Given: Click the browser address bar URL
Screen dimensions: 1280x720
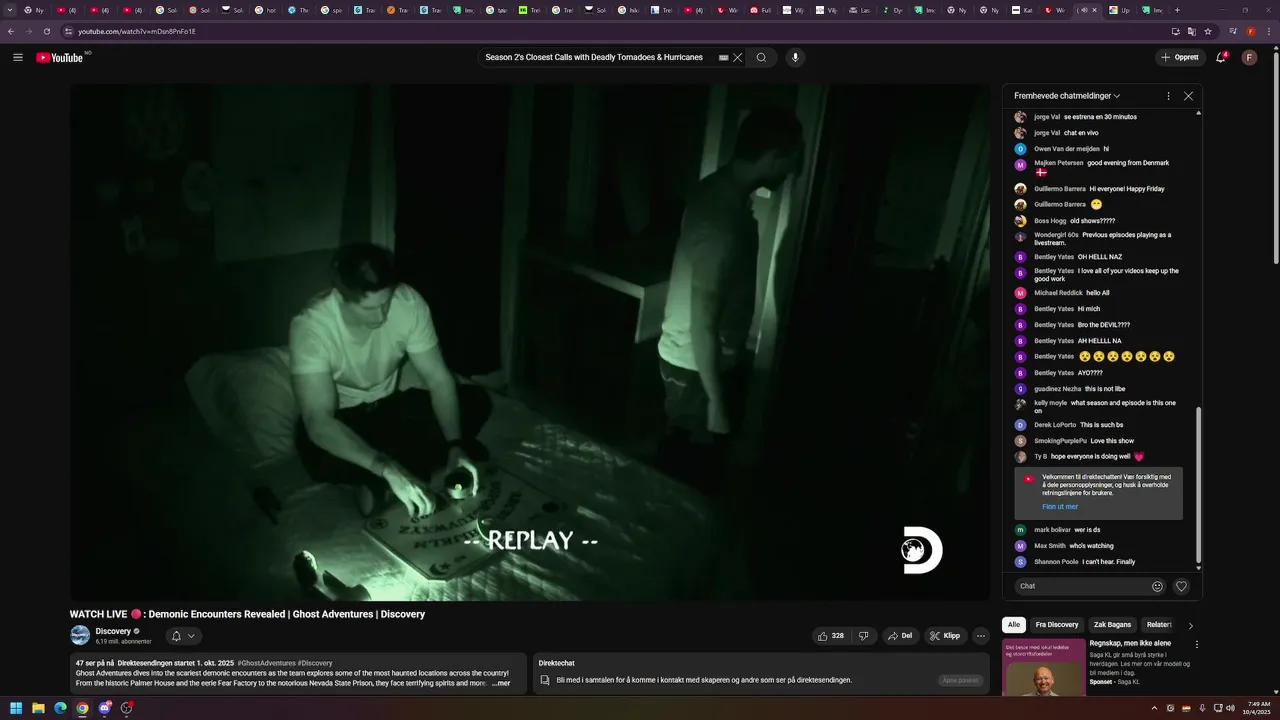Looking at the screenshot, I should [x=137, y=31].
